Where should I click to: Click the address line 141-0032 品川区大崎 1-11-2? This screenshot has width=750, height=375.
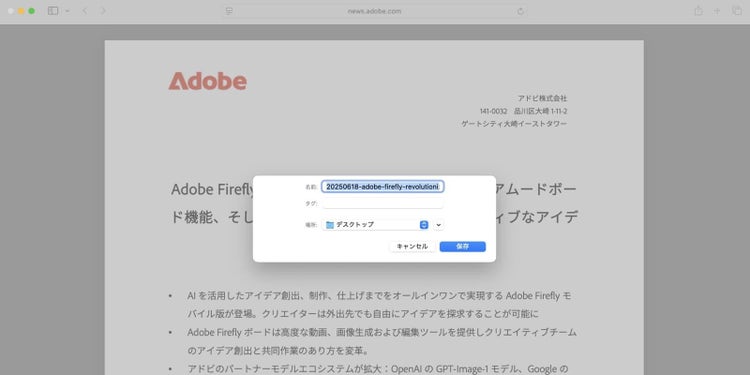[523, 111]
